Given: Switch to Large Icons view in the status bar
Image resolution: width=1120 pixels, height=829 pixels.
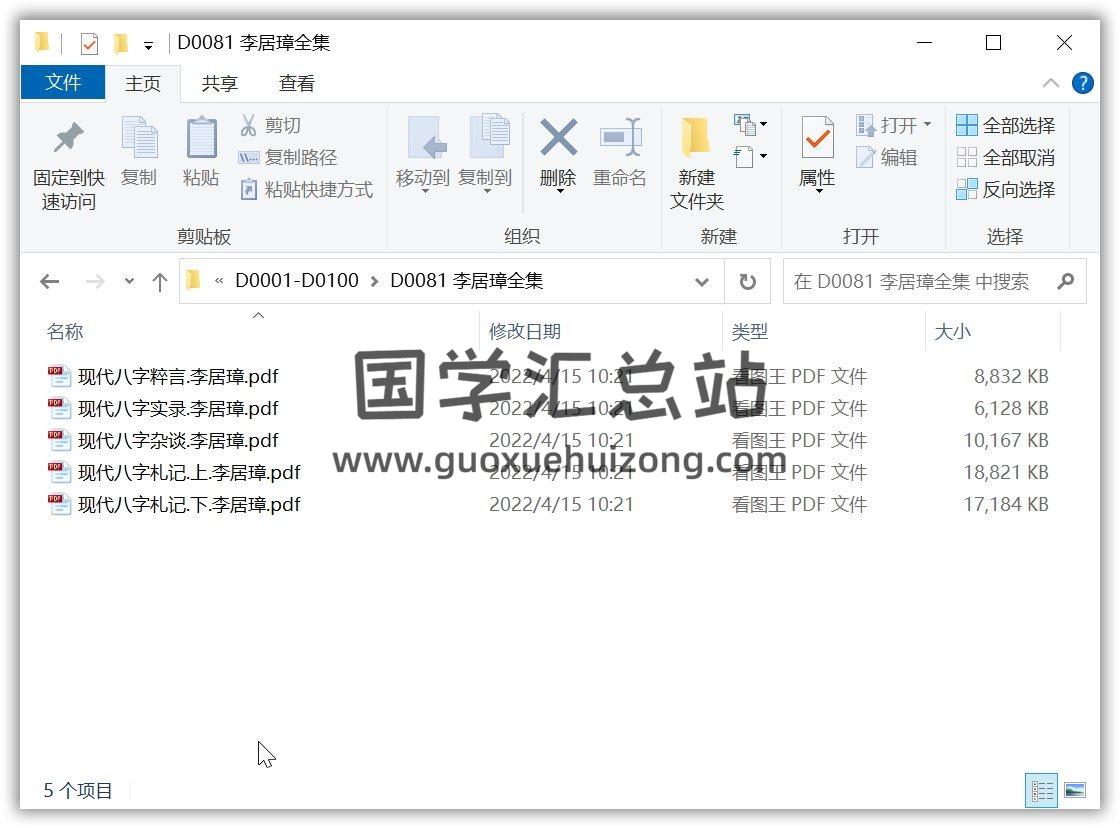Looking at the screenshot, I should click(1075, 790).
